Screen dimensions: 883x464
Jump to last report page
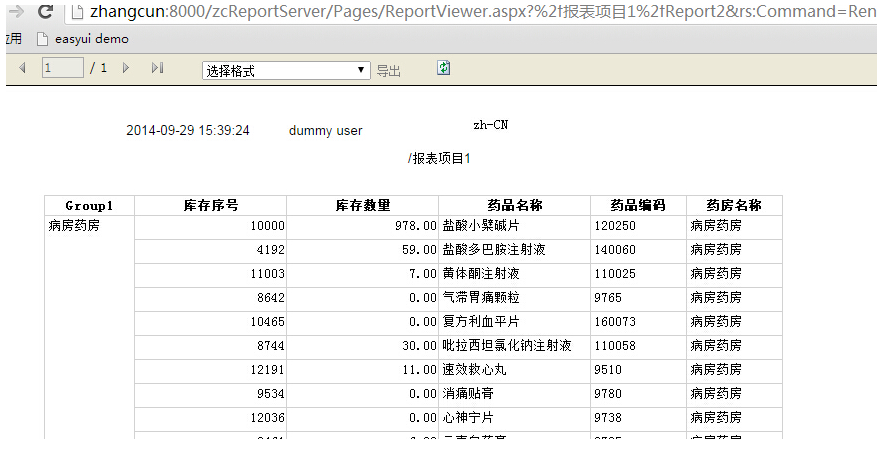point(157,68)
